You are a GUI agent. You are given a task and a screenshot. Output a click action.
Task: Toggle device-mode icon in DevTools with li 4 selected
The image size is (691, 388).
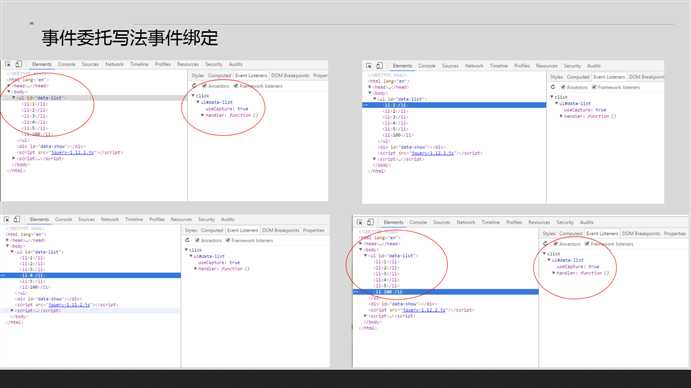coord(17,219)
